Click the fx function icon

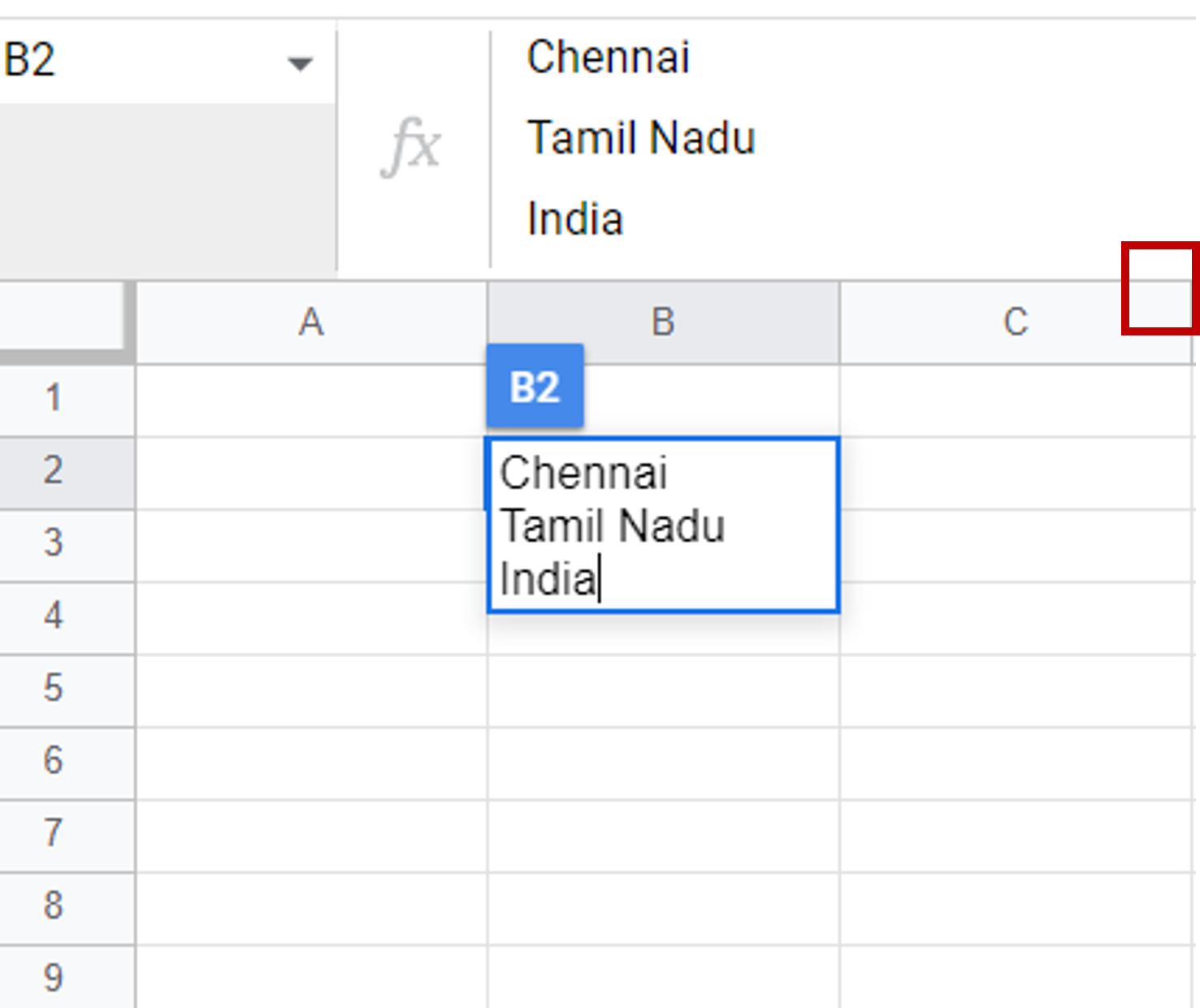411,145
